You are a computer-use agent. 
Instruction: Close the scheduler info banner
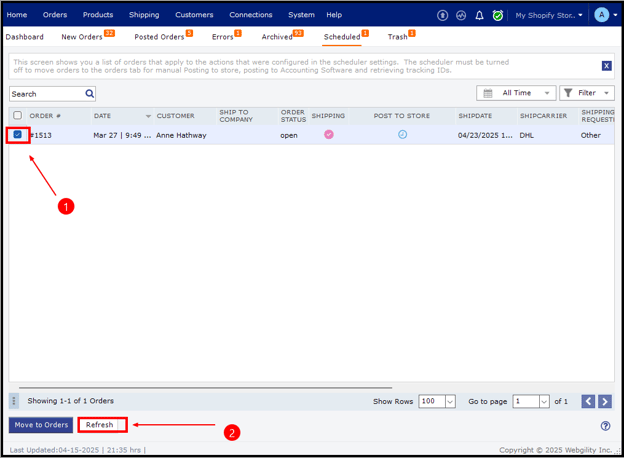(x=606, y=66)
